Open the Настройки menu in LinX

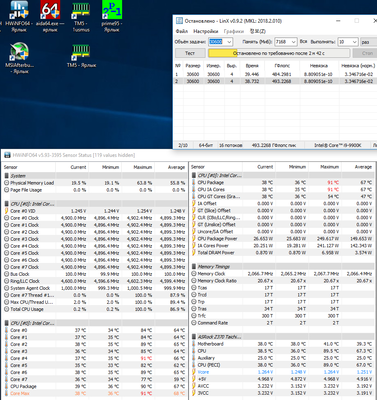pos(205,31)
